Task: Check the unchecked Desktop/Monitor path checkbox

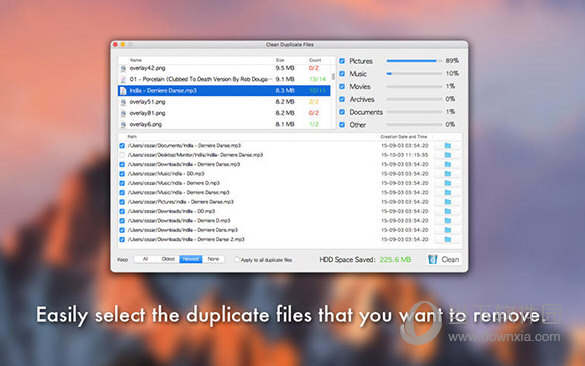Action: point(122,155)
